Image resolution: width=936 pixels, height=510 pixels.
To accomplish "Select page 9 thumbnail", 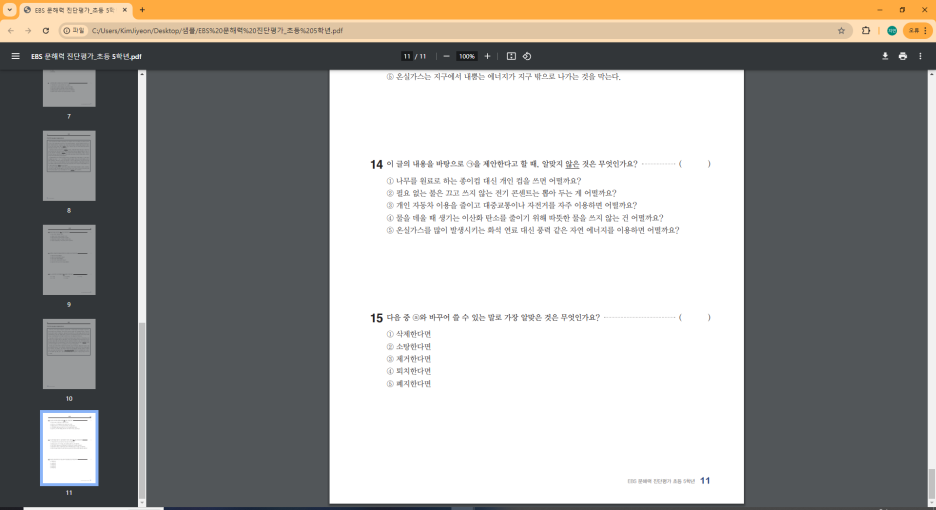I will (69, 260).
